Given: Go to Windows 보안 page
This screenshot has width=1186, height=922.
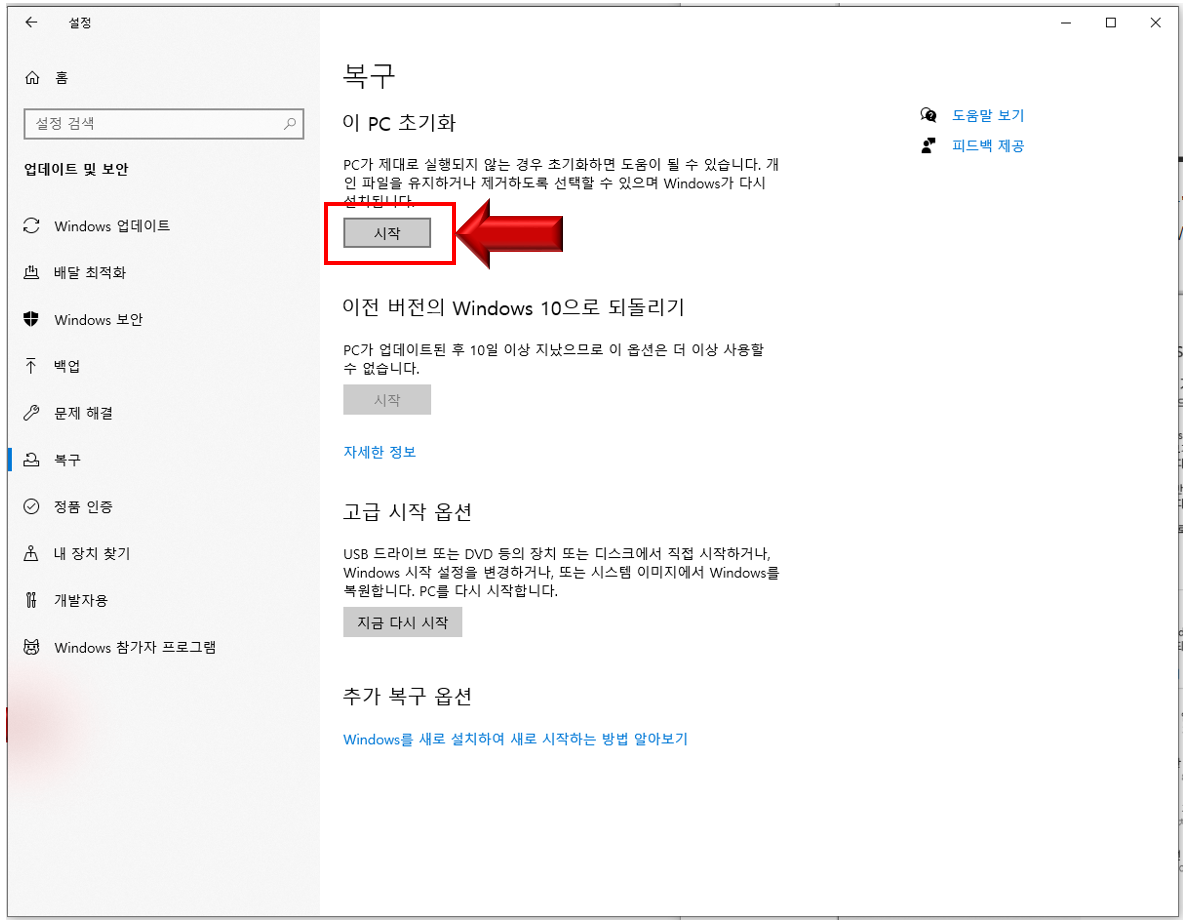Looking at the screenshot, I should click(x=163, y=319).
